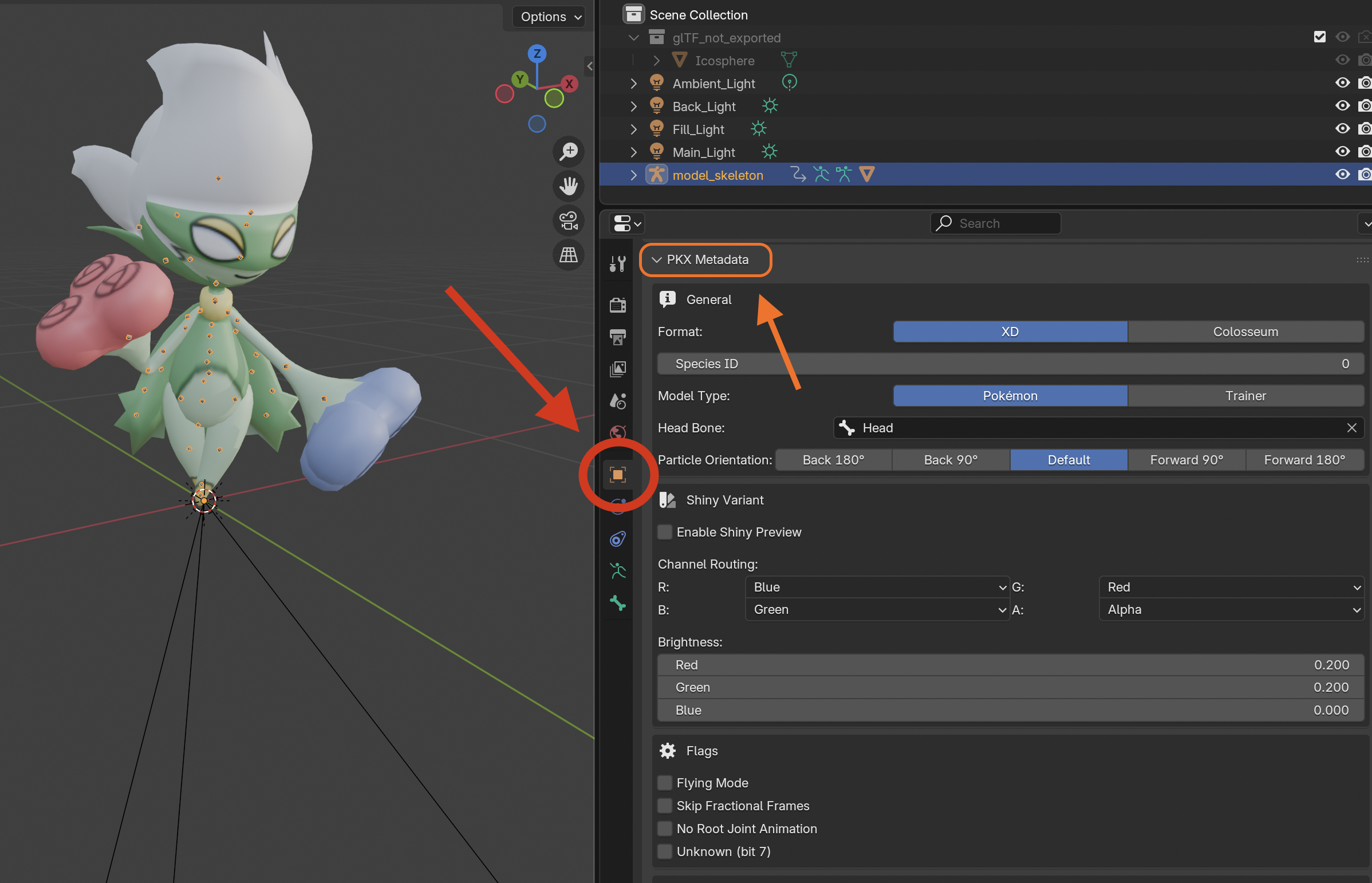Viewport: 1372px width, 883px height.
Task: Click the X axis on the navigation gizmo
Action: [x=569, y=84]
